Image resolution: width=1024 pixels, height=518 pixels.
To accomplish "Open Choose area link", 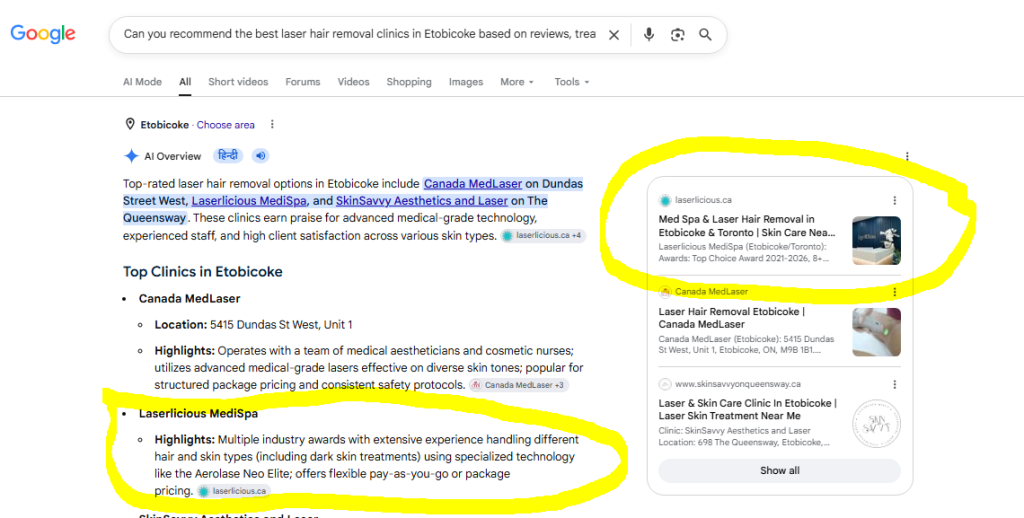I will [226, 125].
